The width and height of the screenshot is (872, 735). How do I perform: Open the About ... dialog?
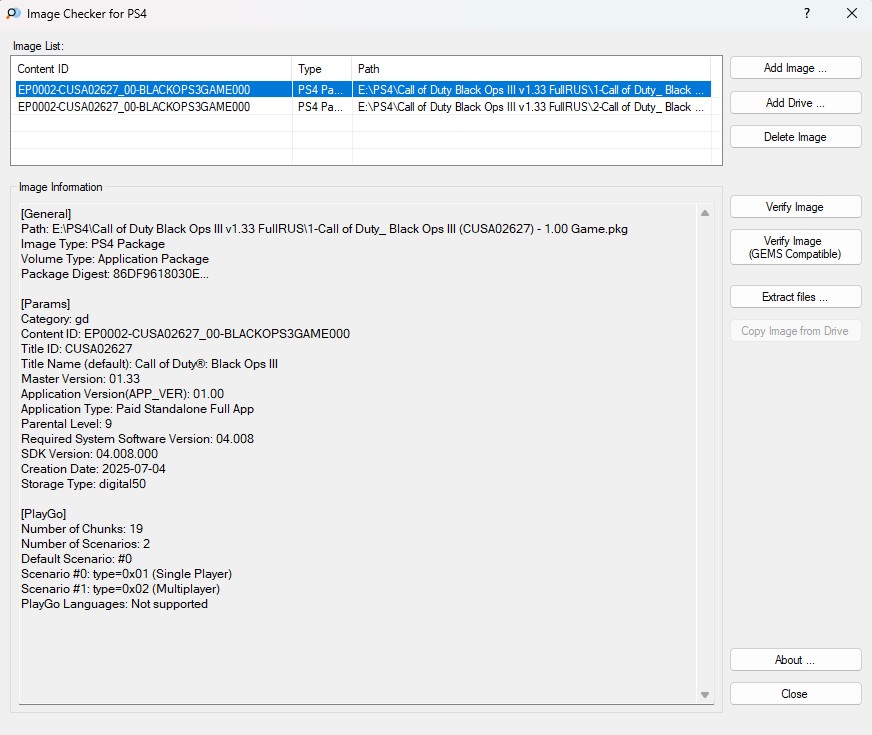(x=795, y=660)
